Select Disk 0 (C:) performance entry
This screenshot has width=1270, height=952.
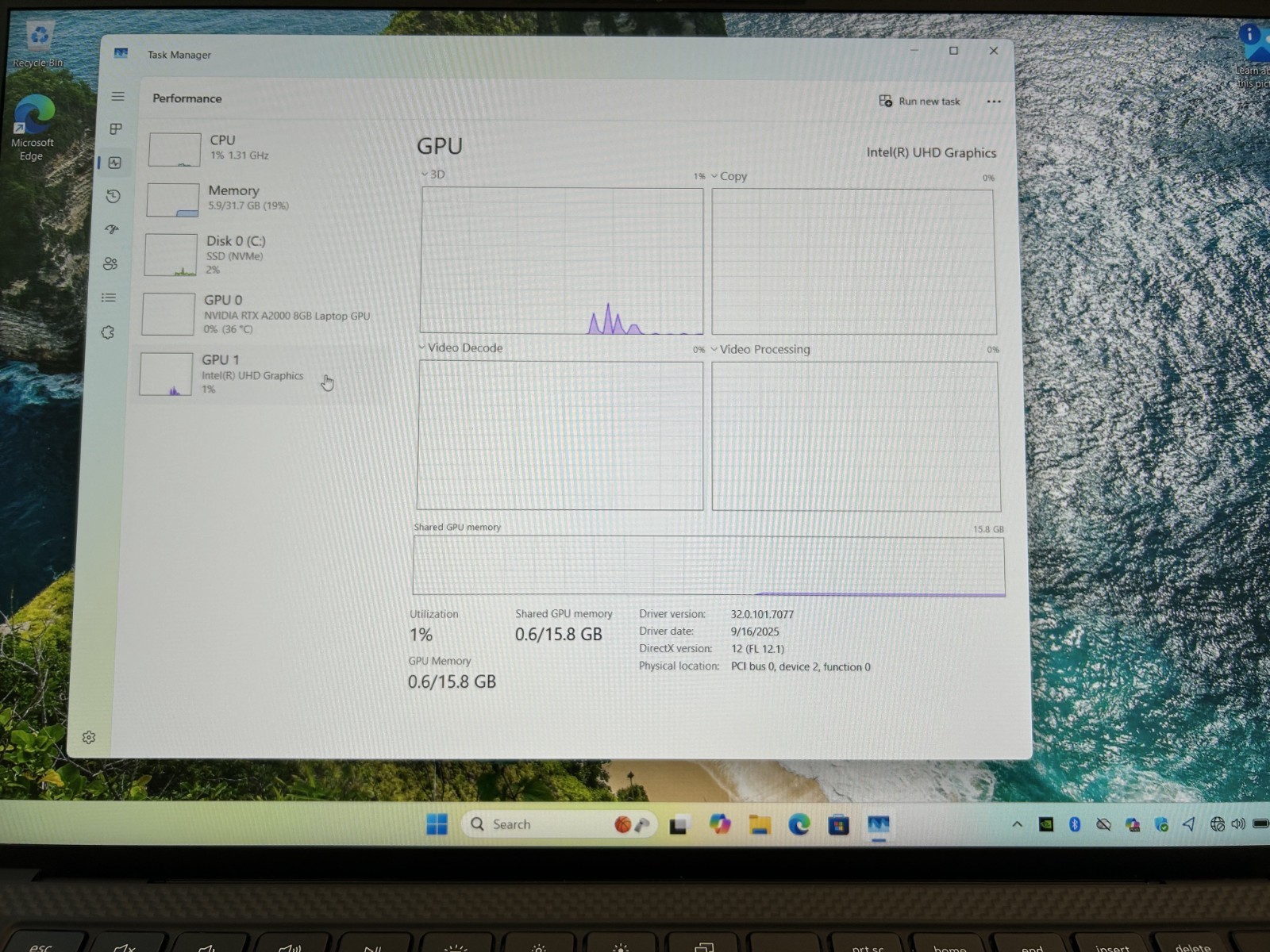(262, 254)
